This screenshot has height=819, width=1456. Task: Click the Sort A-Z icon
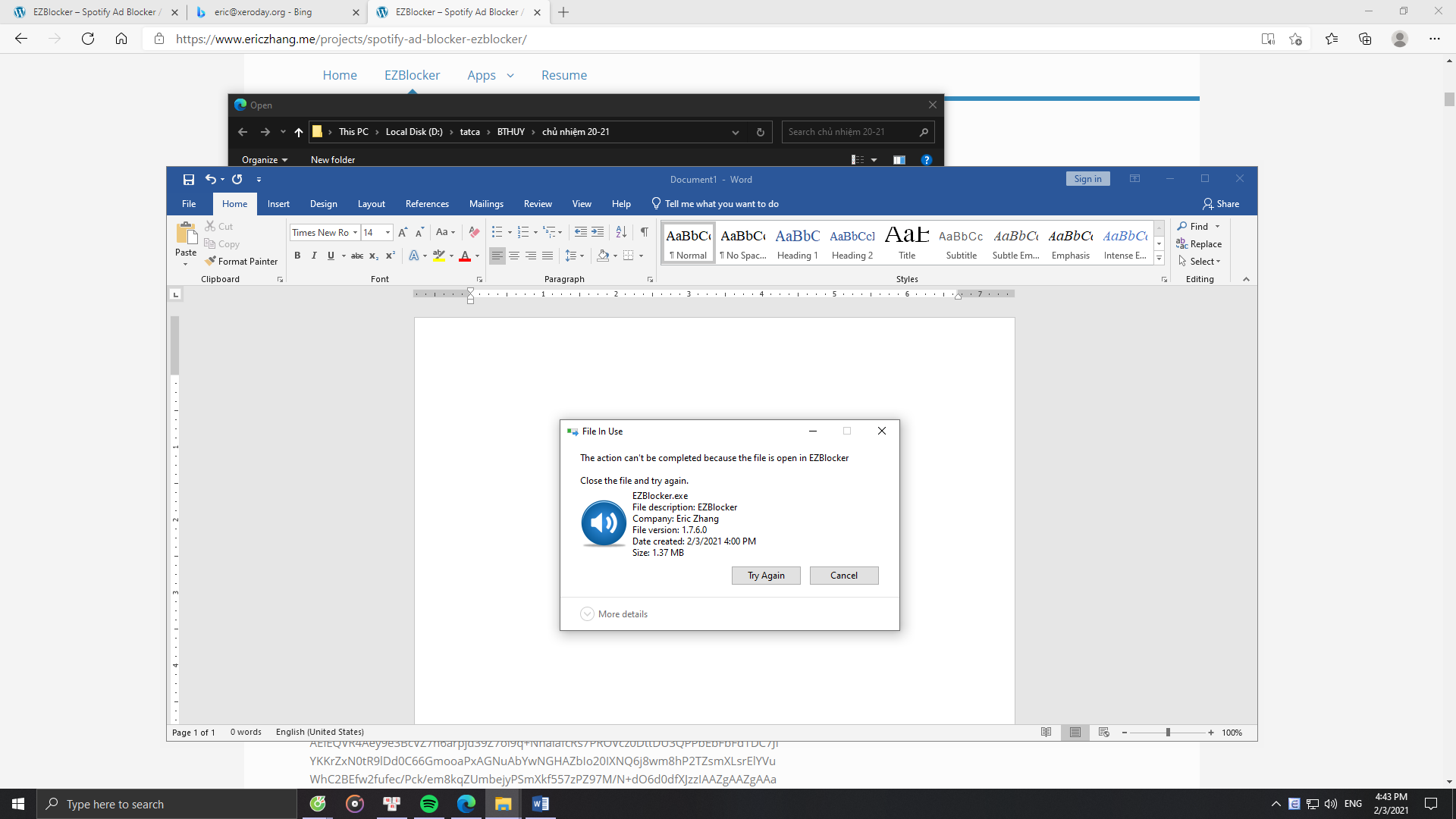pyautogui.click(x=621, y=232)
